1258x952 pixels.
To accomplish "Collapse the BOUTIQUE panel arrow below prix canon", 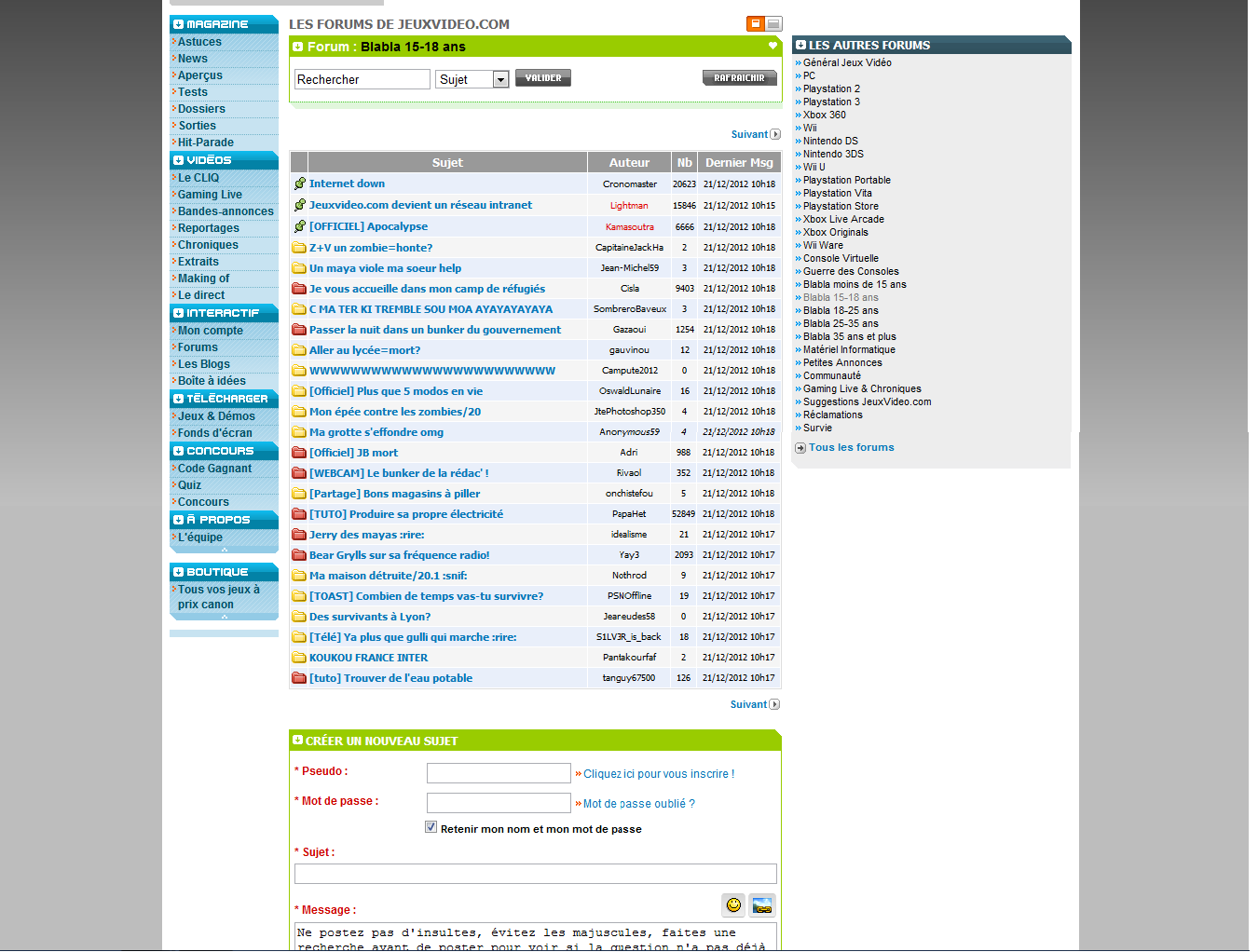I will click(x=224, y=617).
